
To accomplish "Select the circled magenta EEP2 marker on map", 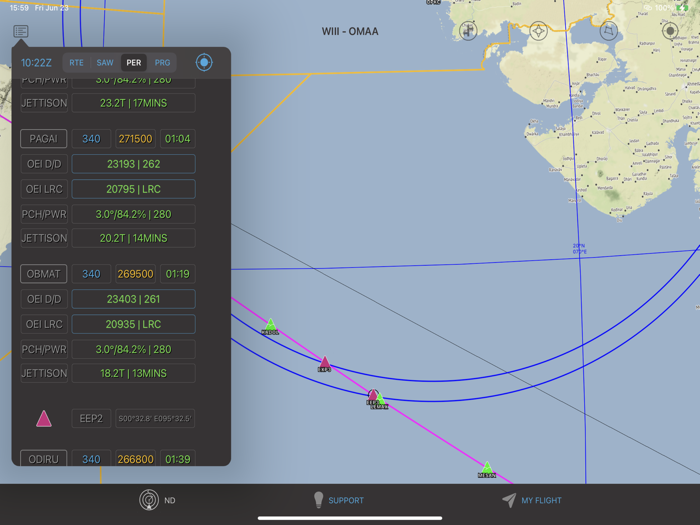I will (372, 395).
